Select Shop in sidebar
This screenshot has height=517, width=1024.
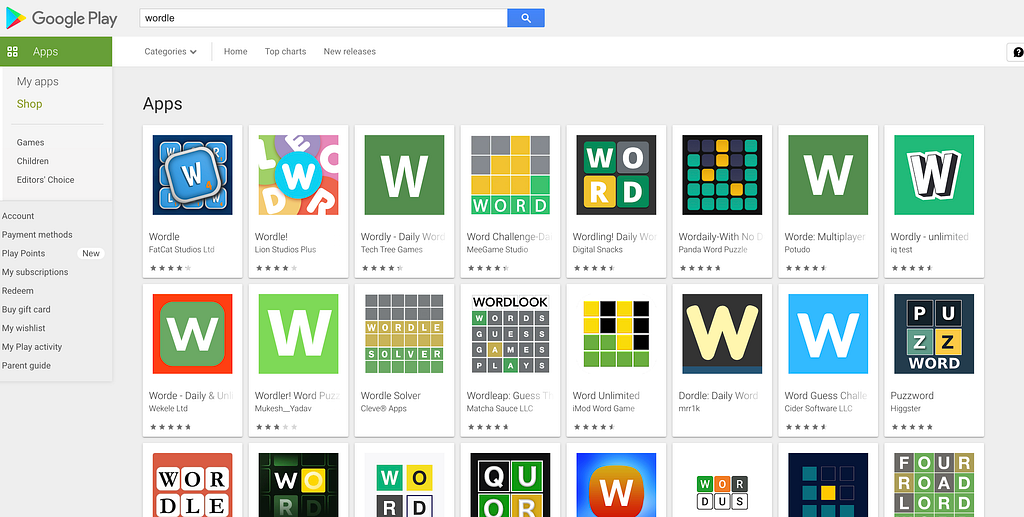tap(29, 104)
